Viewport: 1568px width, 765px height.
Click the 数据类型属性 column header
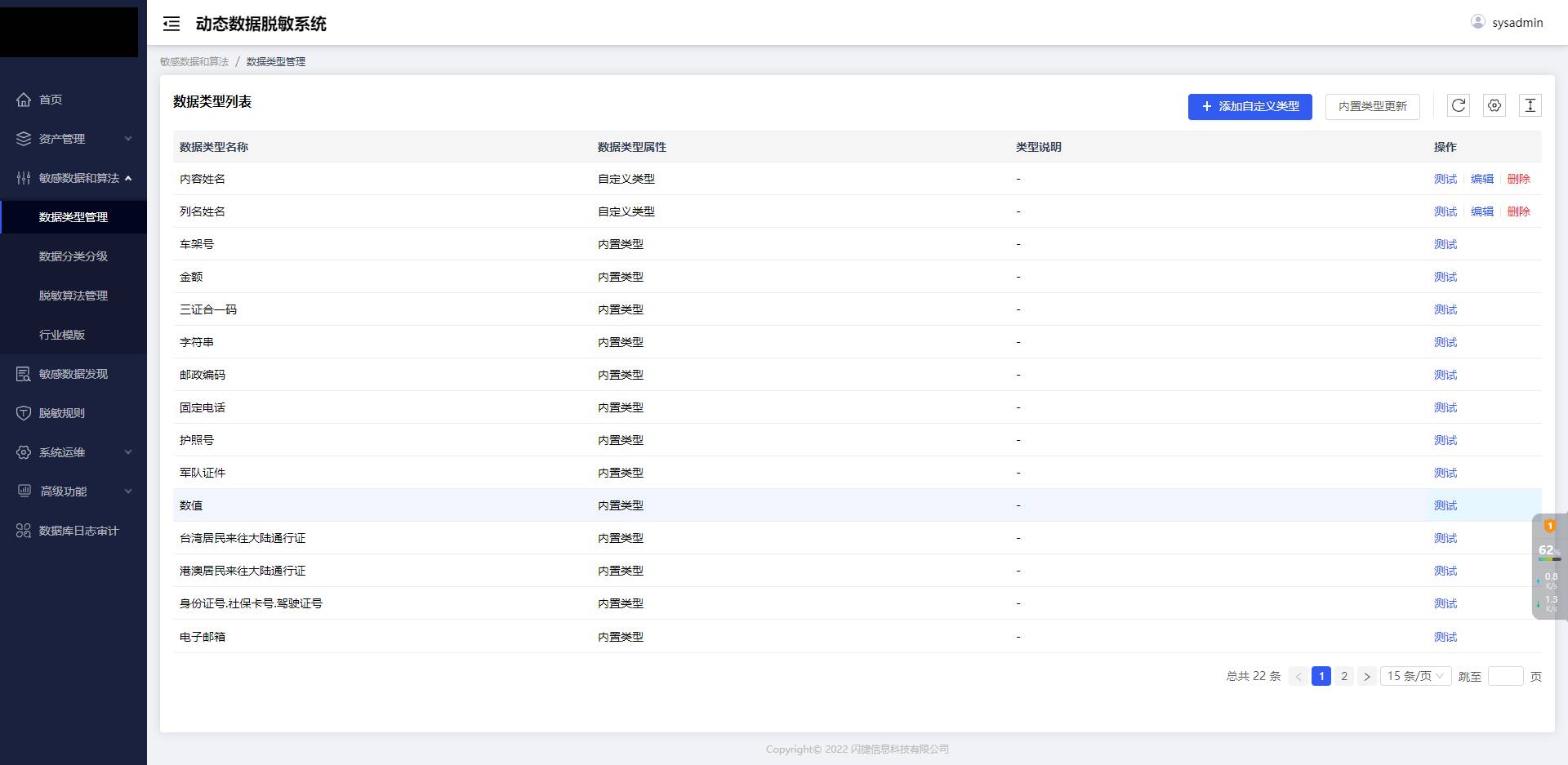point(632,147)
